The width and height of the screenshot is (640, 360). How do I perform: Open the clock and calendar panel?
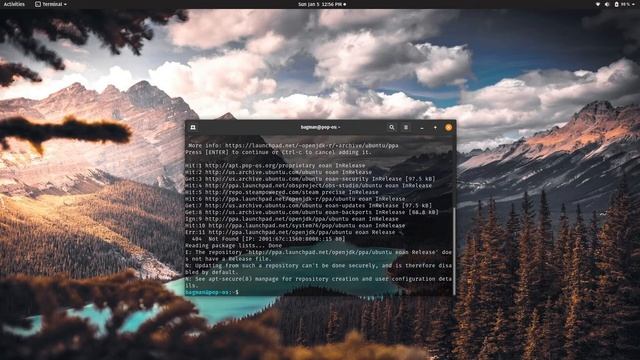(322, 4)
